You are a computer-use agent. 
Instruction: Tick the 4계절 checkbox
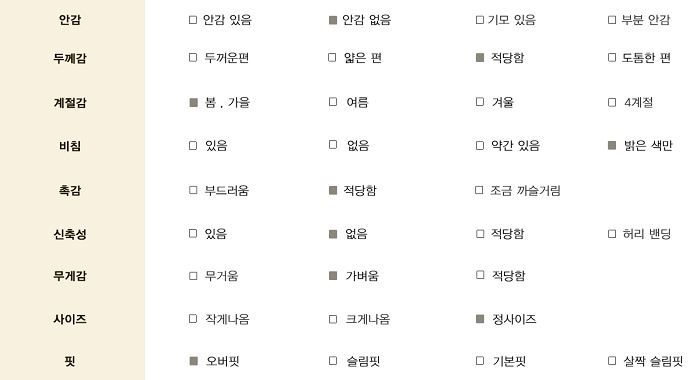[x=612, y=103]
